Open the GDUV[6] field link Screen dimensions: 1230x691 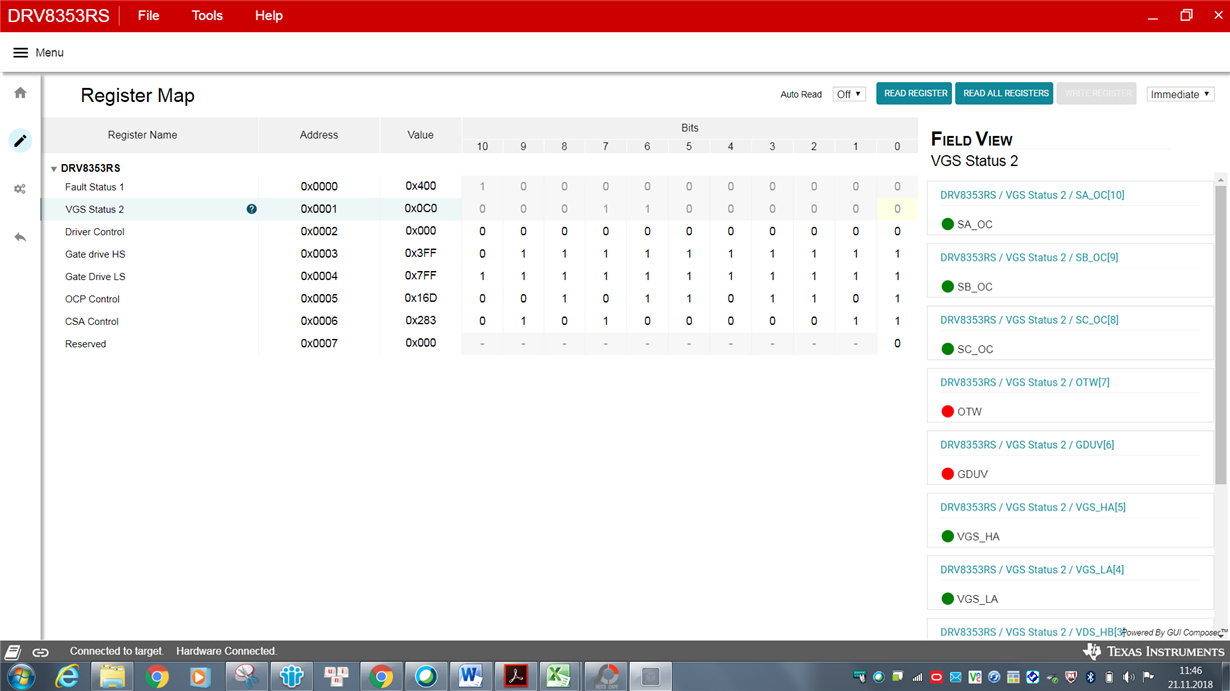pyautogui.click(x=1027, y=445)
